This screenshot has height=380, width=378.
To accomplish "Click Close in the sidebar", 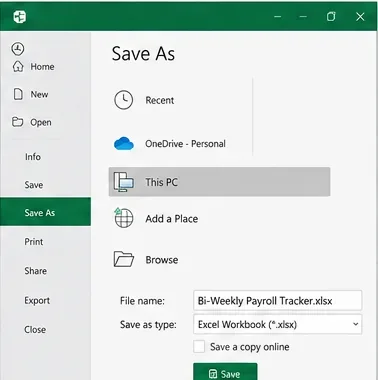I will [35, 330].
